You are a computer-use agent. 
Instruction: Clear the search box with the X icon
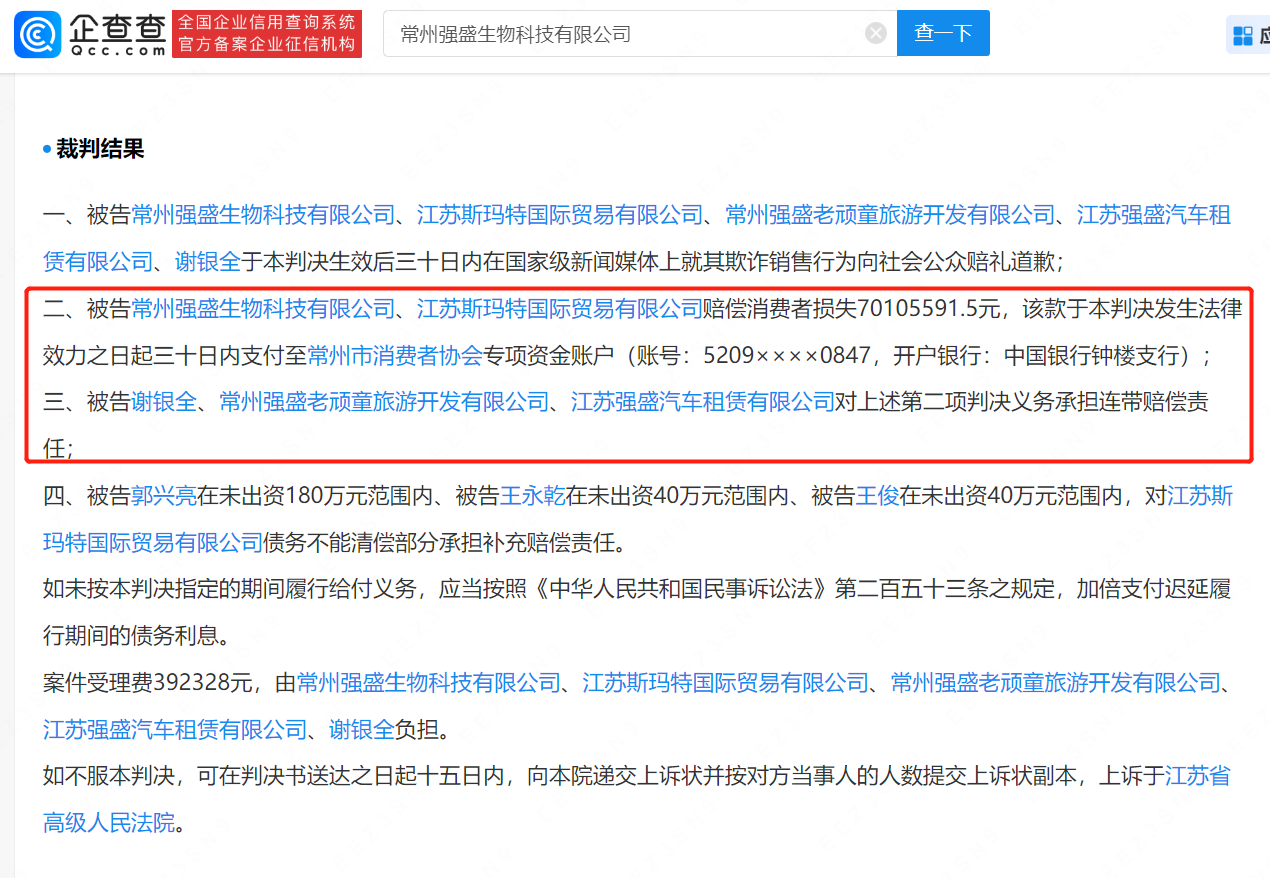[876, 33]
